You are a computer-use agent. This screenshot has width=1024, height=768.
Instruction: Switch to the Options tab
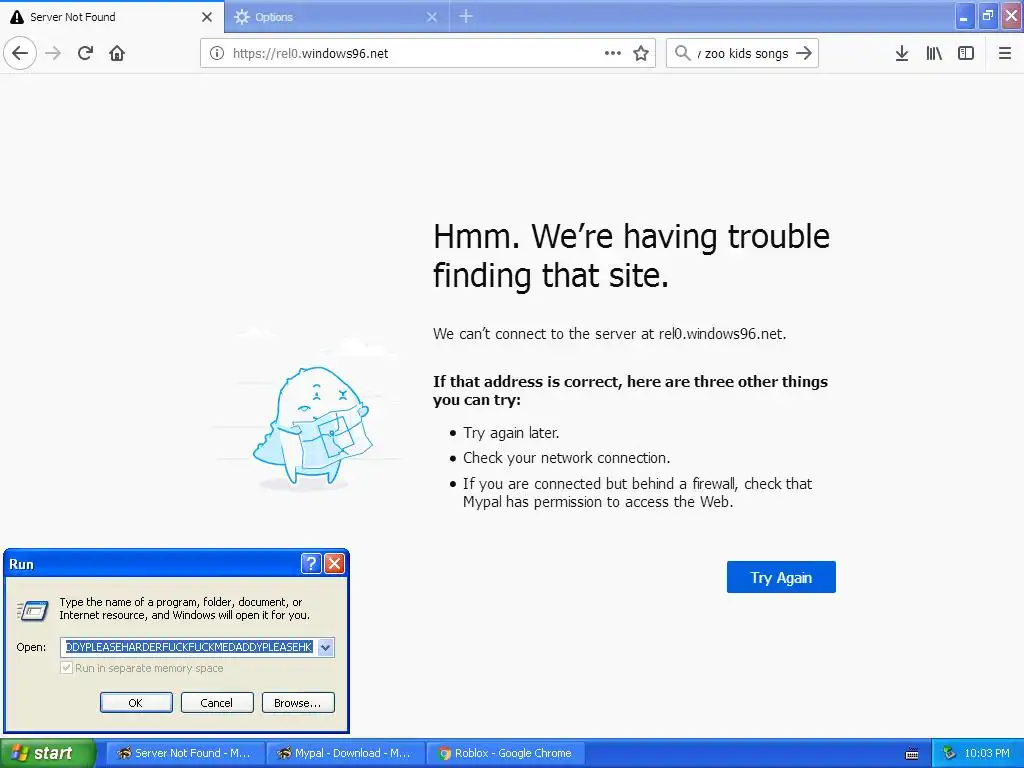point(336,17)
